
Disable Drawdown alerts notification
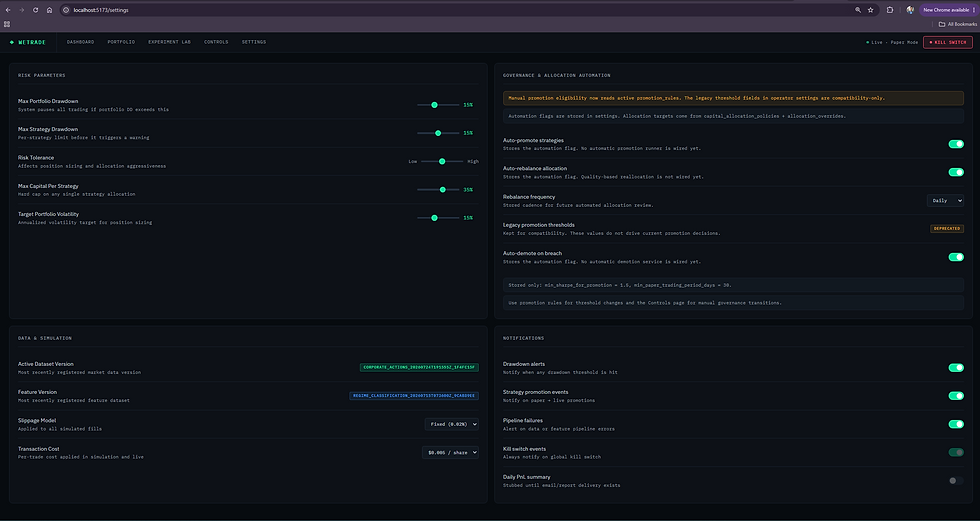click(x=956, y=368)
